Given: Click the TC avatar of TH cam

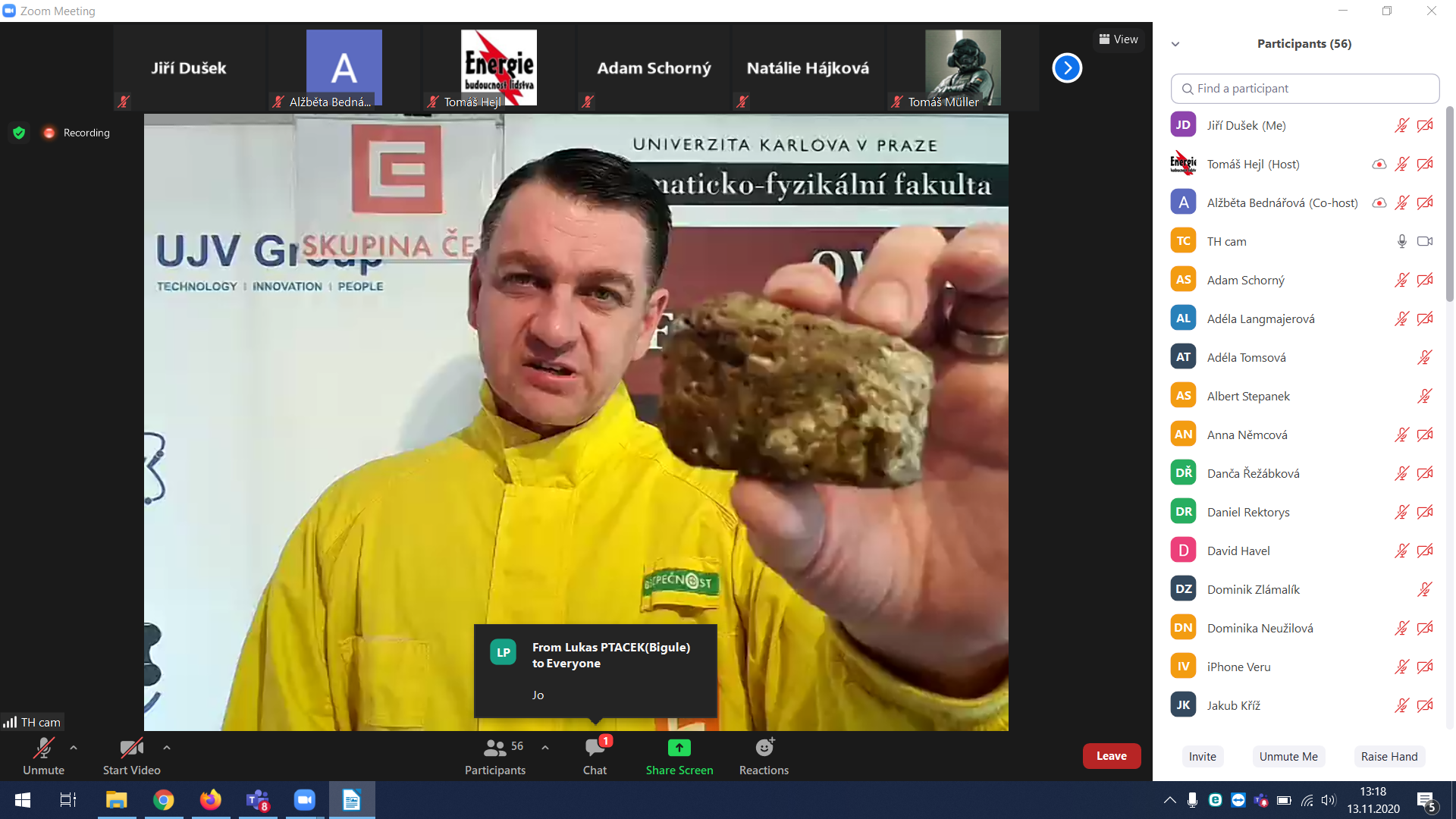Looking at the screenshot, I should point(1183,242).
